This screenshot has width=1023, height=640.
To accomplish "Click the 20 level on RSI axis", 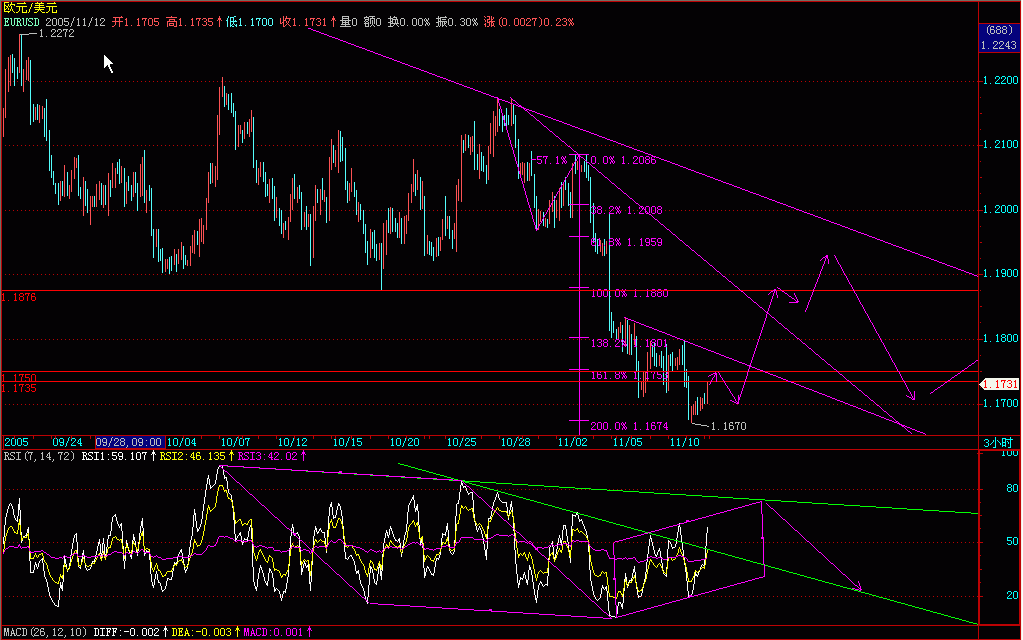I will [1012, 595].
